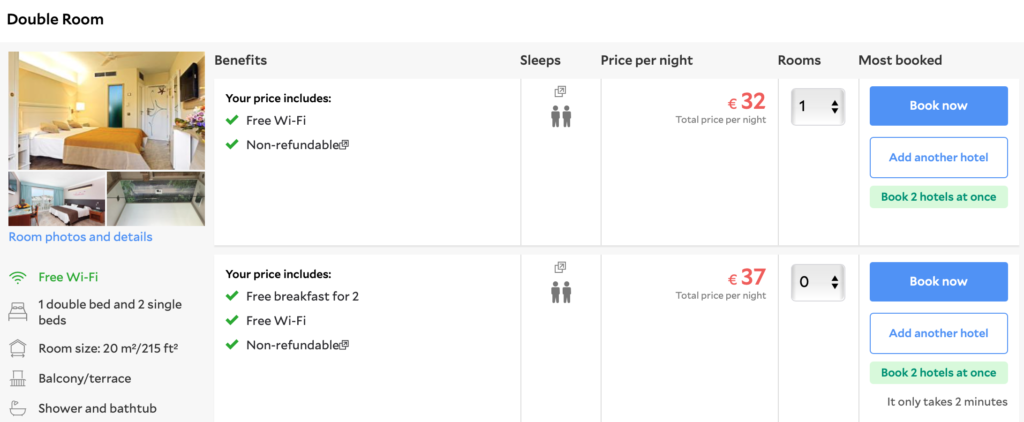Screen dimensions: 1024x422
Task: Click Add another hotel for the second offer
Action: click(938, 333)
